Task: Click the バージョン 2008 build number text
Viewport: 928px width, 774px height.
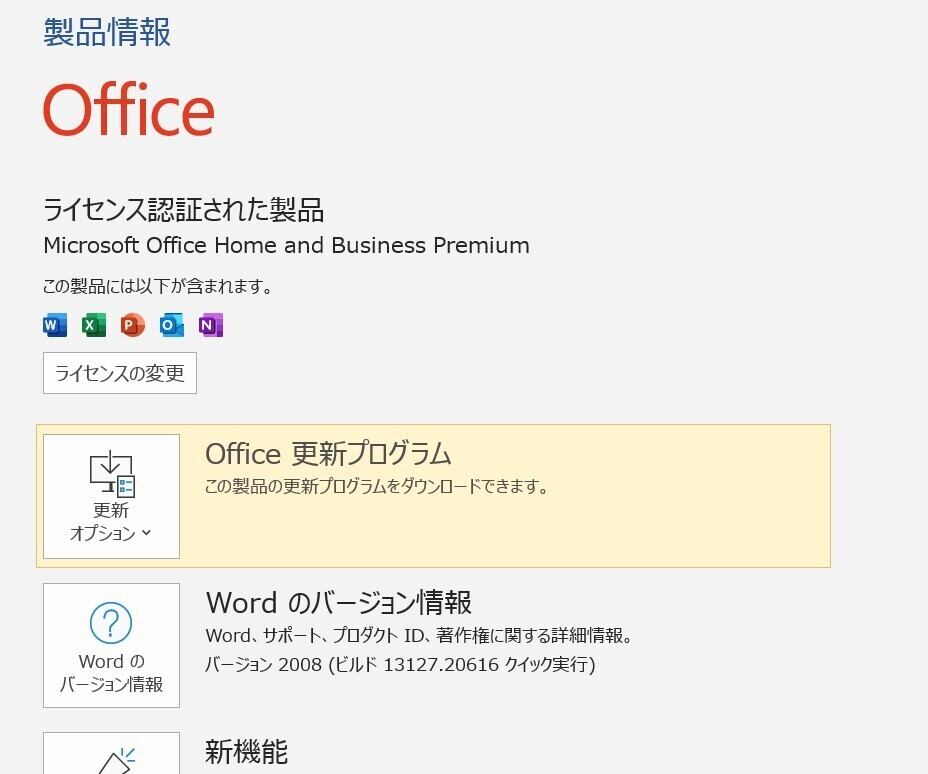Action: click(x=400, y=665)
